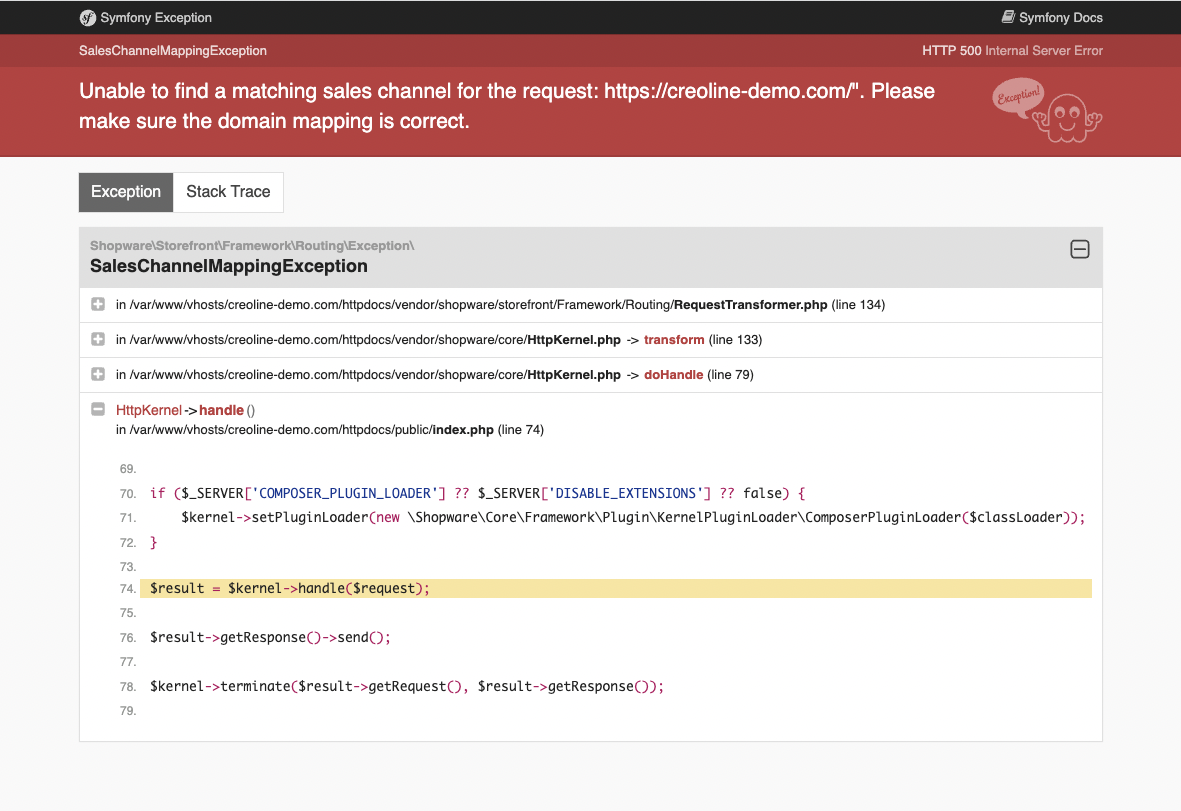The height and width of the screenshot is (811, 1181).
Task: Click code line 76 getResponse()->send()
Action: 270,637
